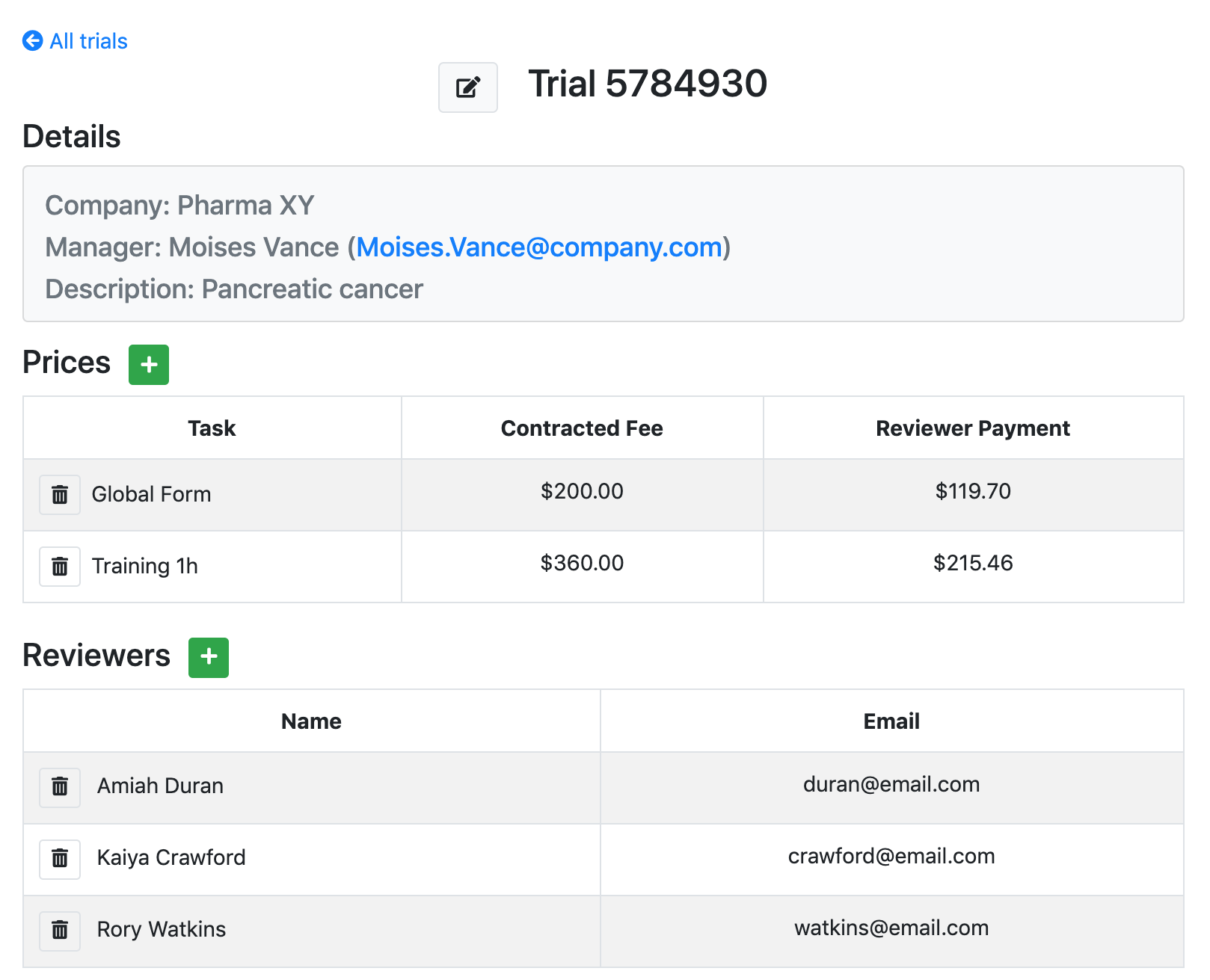The image size is (1210, 980).
Task: Click the Task column header
Action: tap(212, 428)
